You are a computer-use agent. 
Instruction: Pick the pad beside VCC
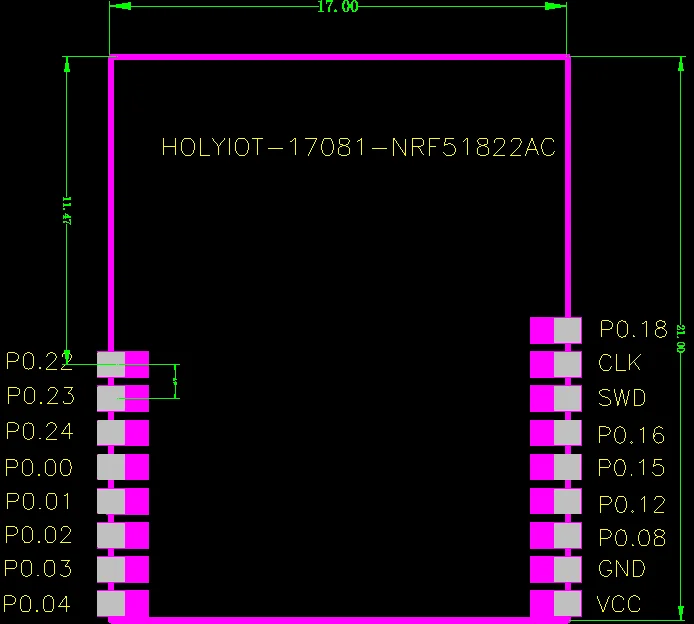(x=556, y=603)
